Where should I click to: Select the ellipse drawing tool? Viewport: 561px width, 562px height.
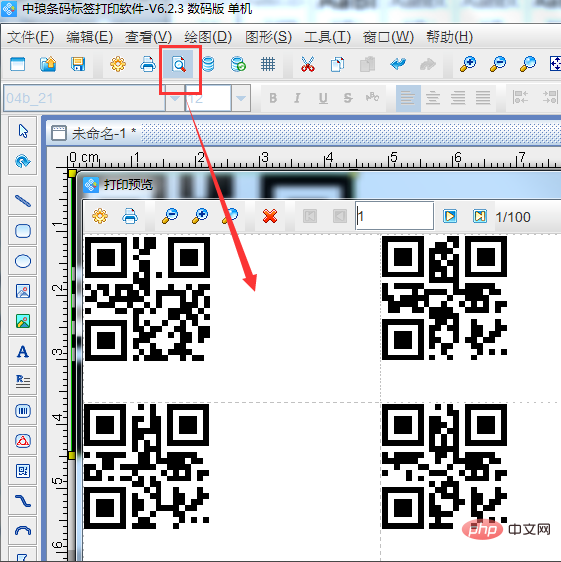[x=23, y=261]
